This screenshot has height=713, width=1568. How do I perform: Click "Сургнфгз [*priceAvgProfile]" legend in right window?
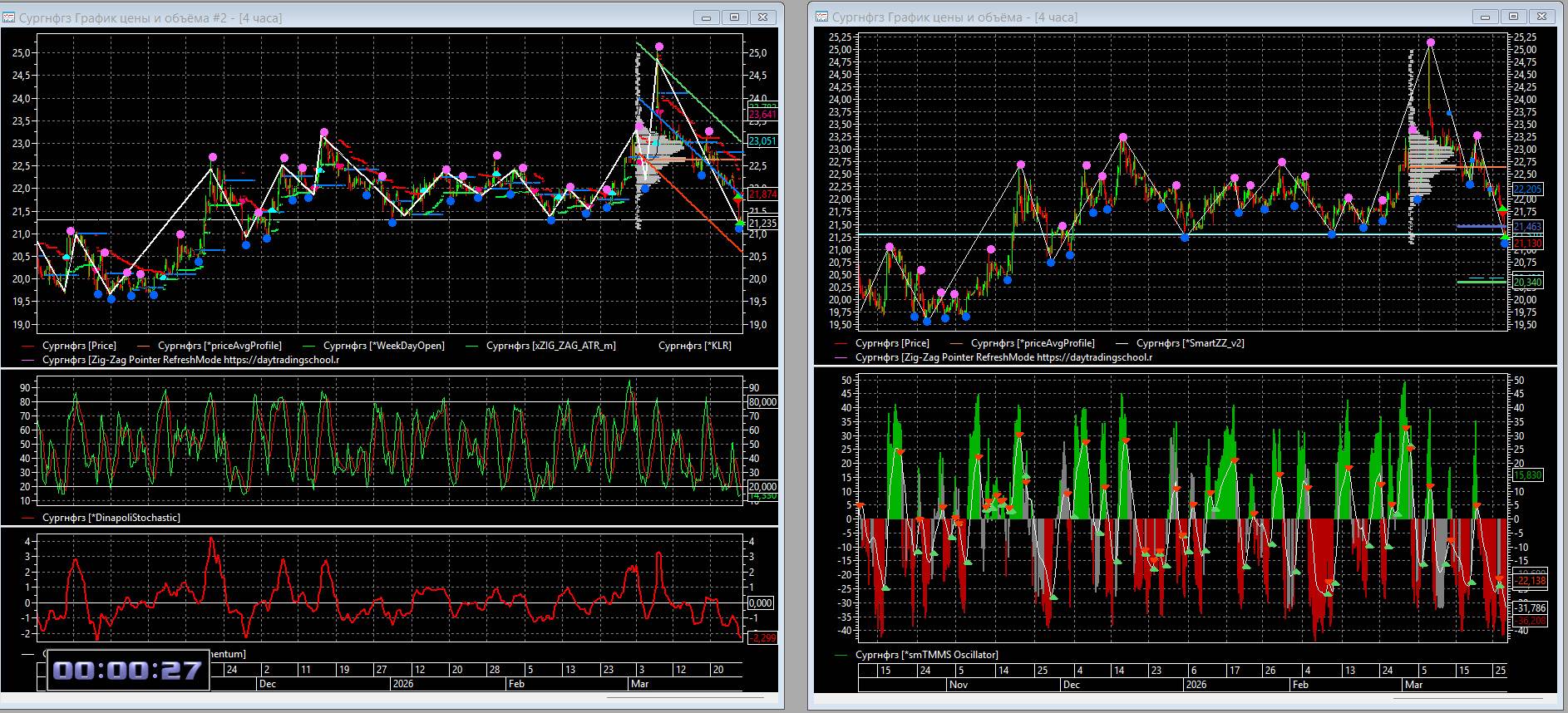pos(1033,342)
